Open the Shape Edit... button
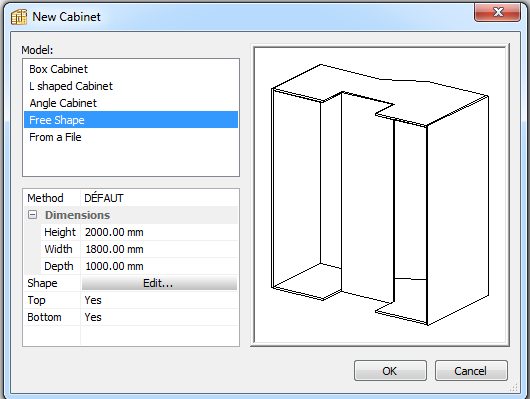530x399 pixels. [159, 283]
